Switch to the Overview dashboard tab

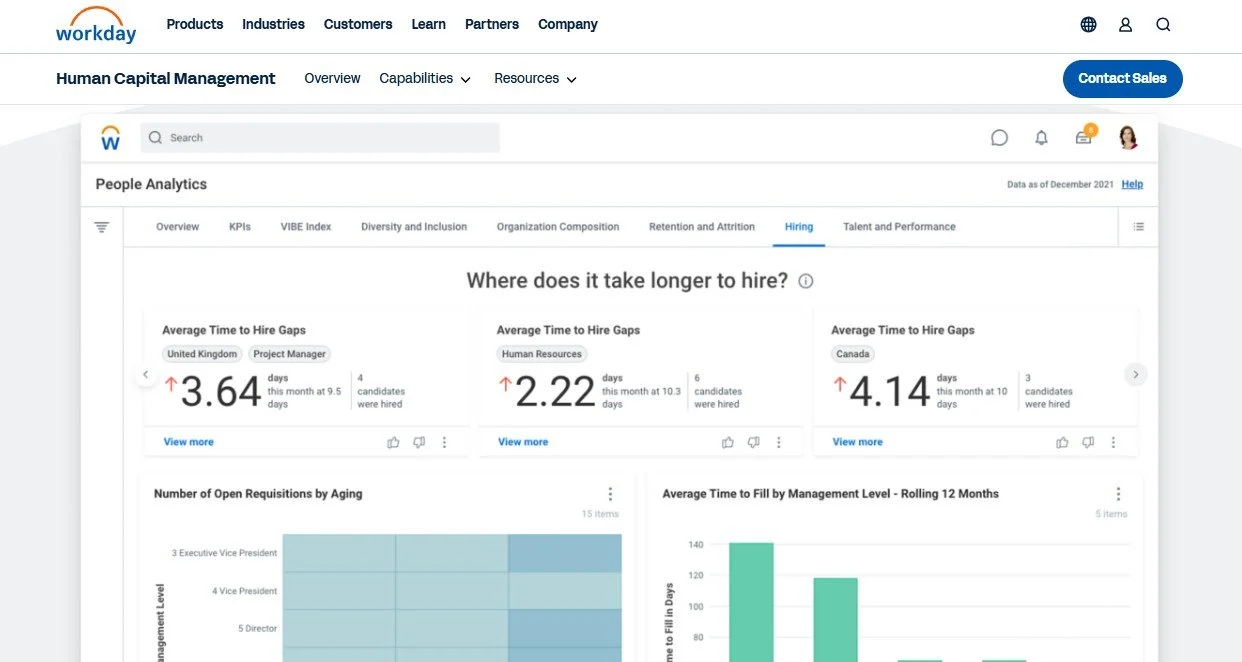click(177, 227)
